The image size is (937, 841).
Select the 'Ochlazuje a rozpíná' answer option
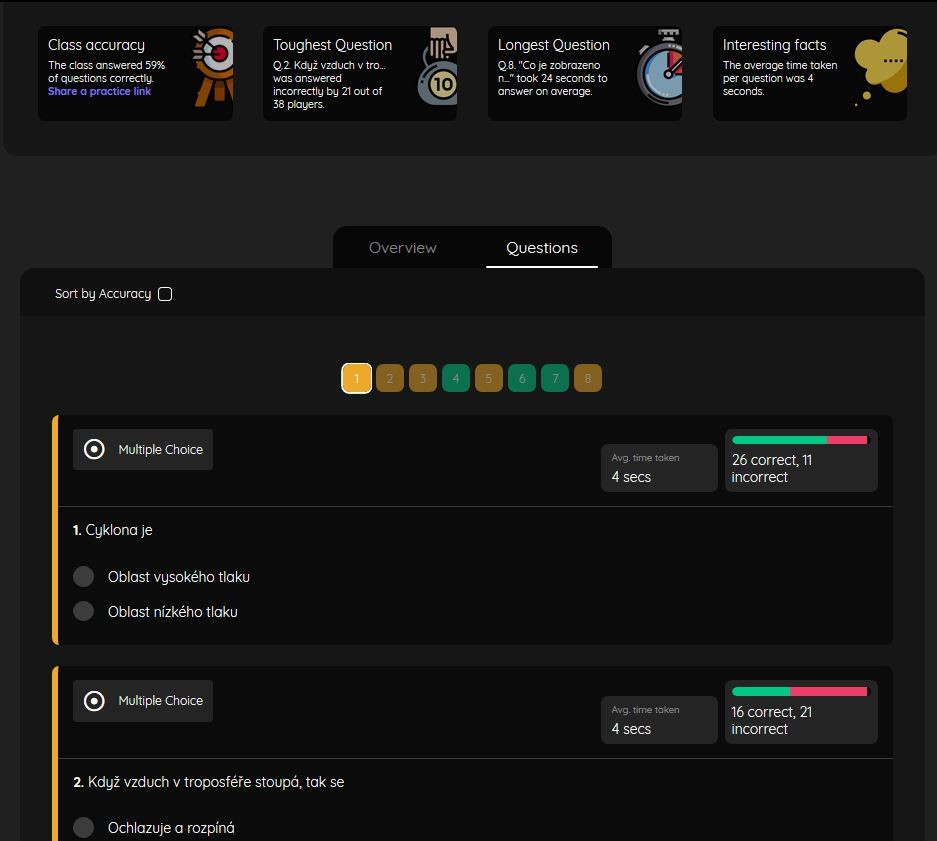click(x=84, y=828)
